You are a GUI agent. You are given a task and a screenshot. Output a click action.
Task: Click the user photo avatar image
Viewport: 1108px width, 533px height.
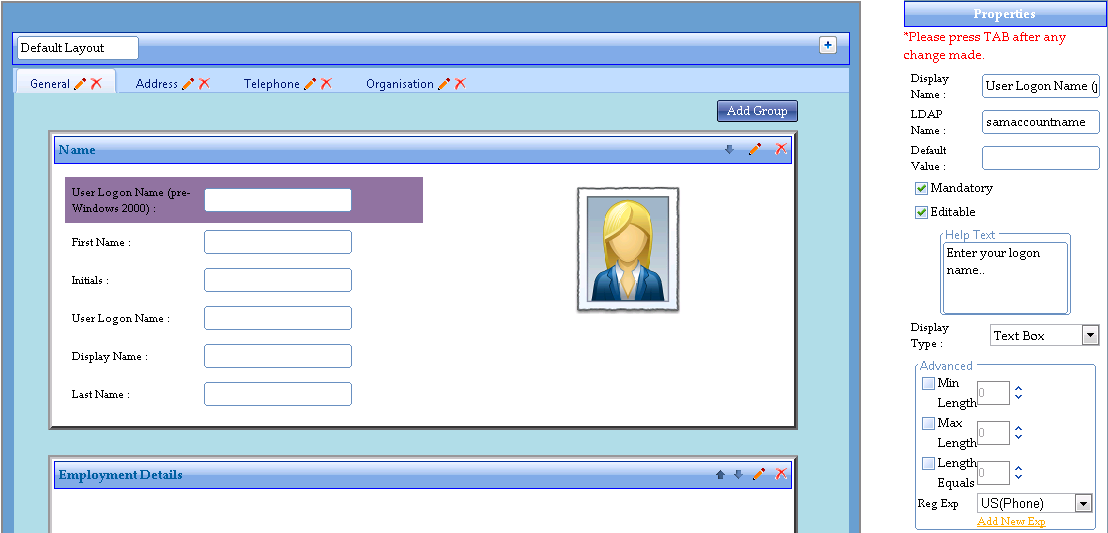tap(628, 250)
